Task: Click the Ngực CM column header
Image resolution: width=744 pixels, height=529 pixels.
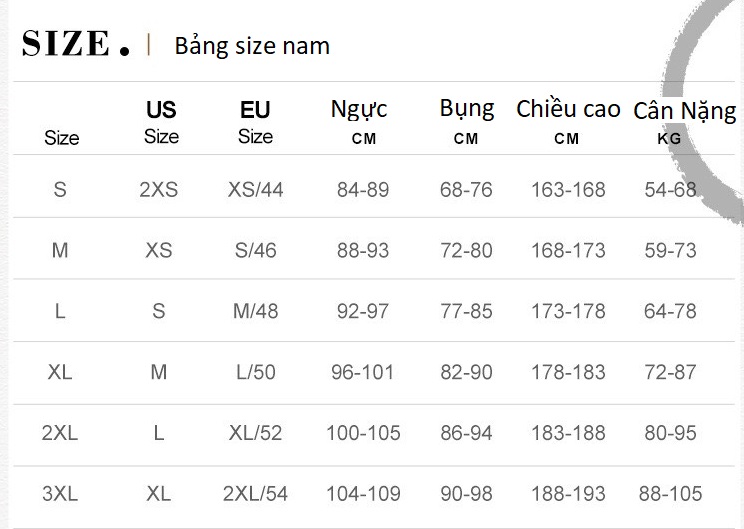Action: [x=360, y=121]
